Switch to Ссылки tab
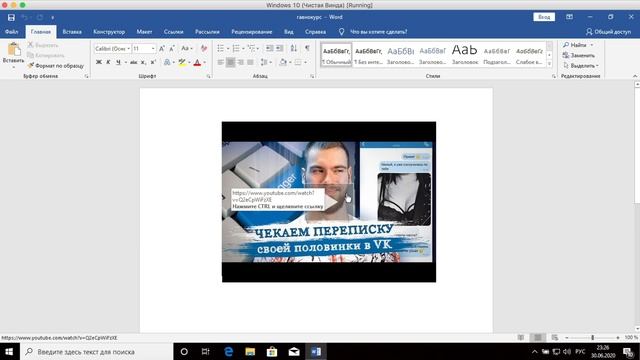 point(173,32)
